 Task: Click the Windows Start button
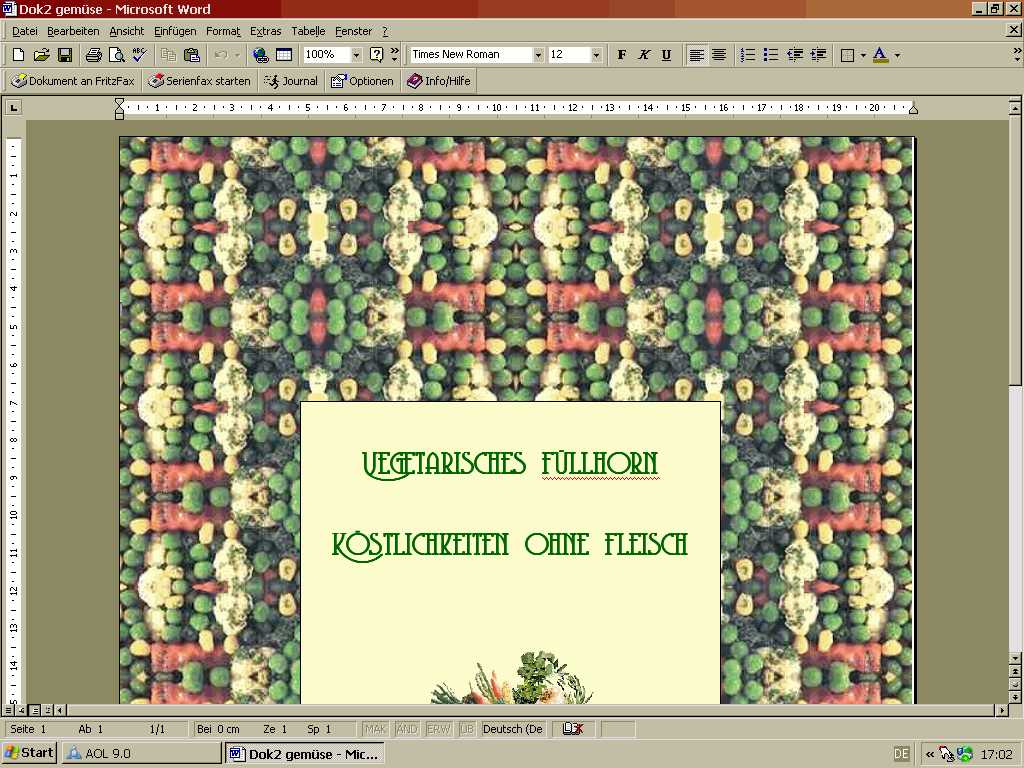30,753
